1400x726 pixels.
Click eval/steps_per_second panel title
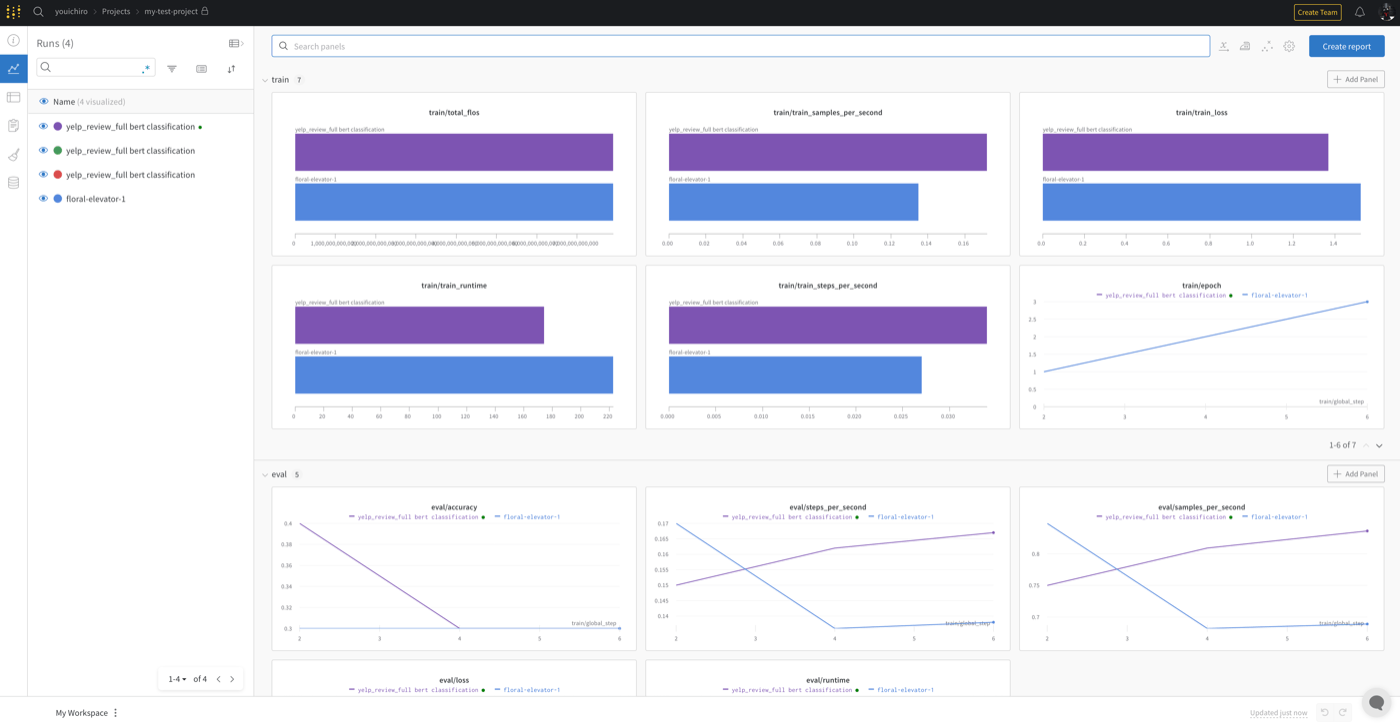828,507
